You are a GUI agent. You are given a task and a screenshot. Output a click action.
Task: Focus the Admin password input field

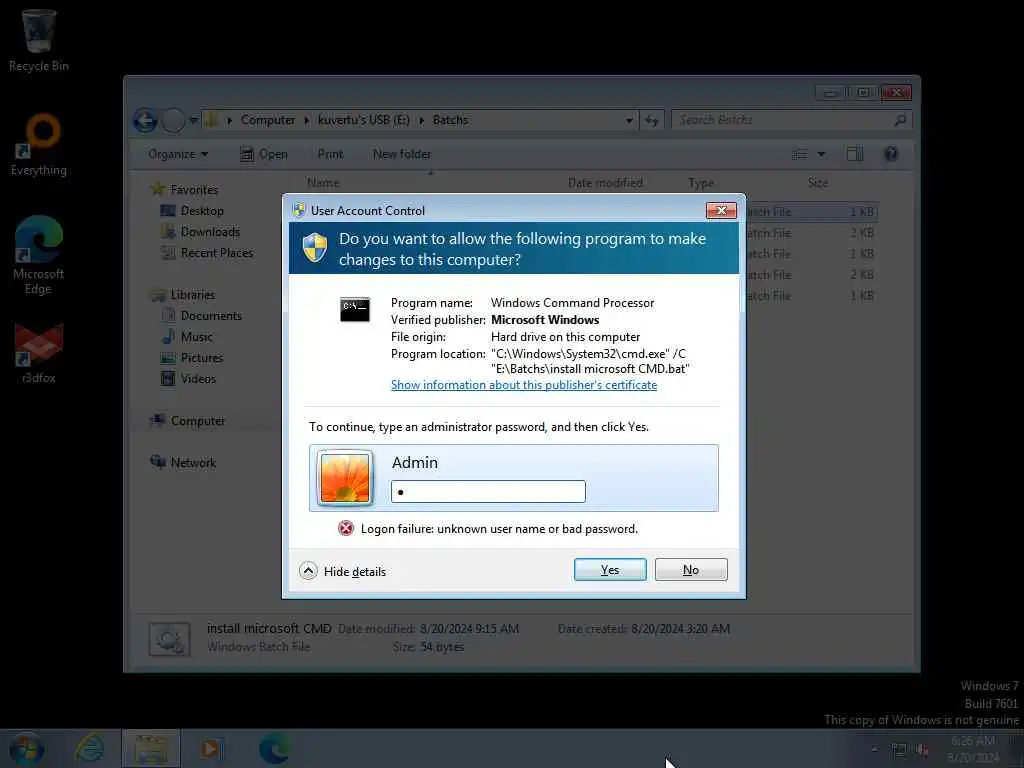pos(488,492)
